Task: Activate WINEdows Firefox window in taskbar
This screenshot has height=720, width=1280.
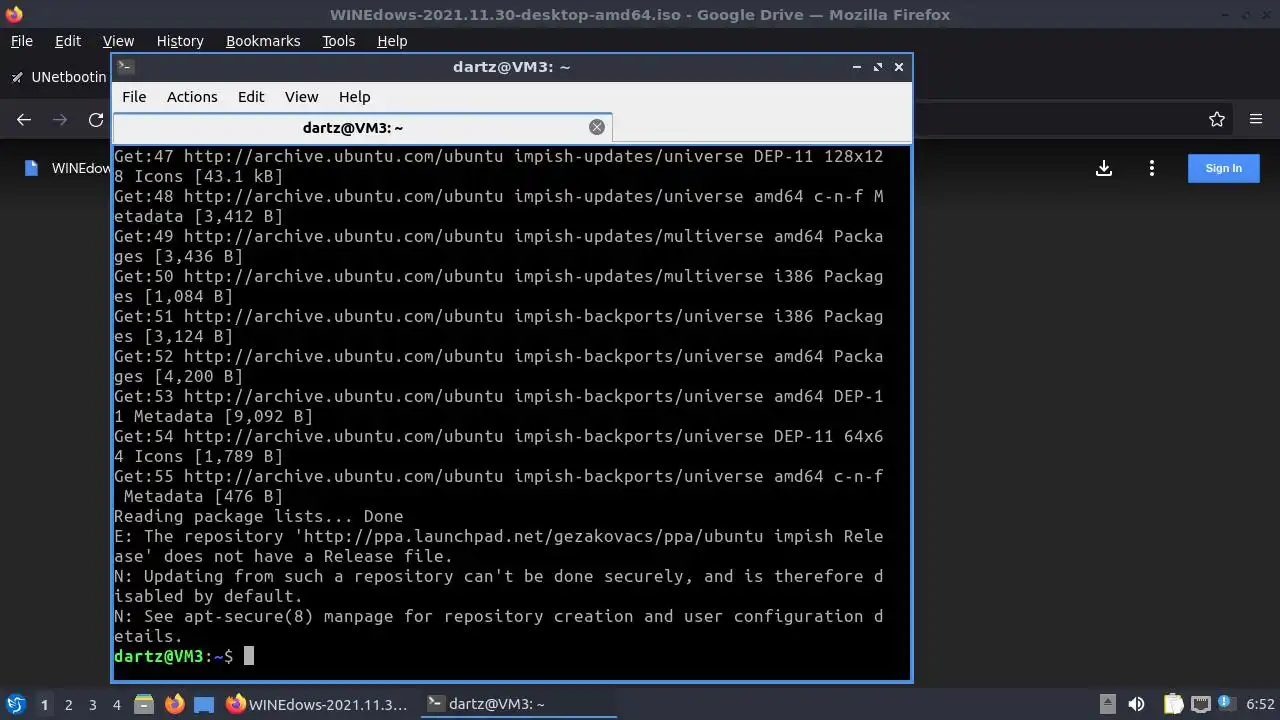Action: (x=317, y=704)
